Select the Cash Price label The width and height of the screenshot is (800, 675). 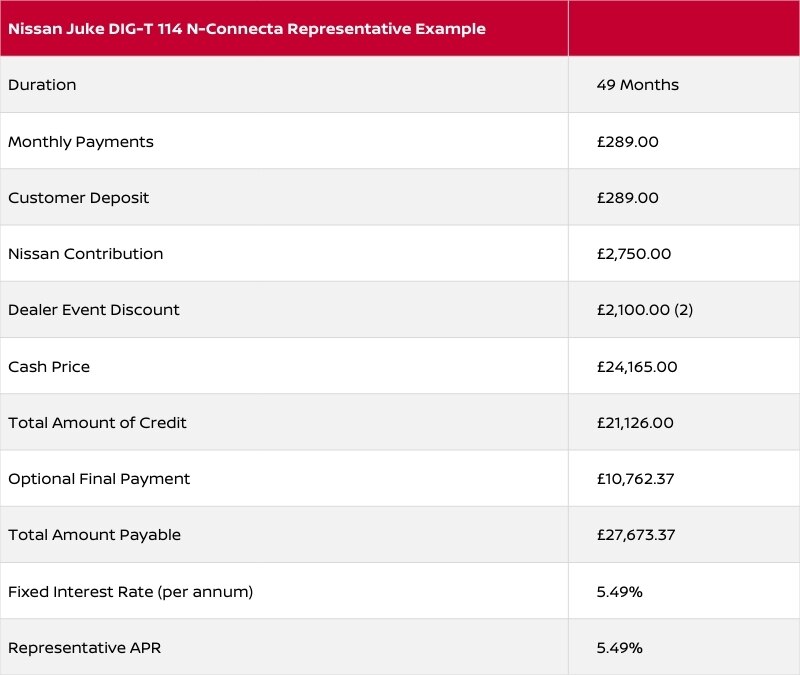(x=49, y=367)
